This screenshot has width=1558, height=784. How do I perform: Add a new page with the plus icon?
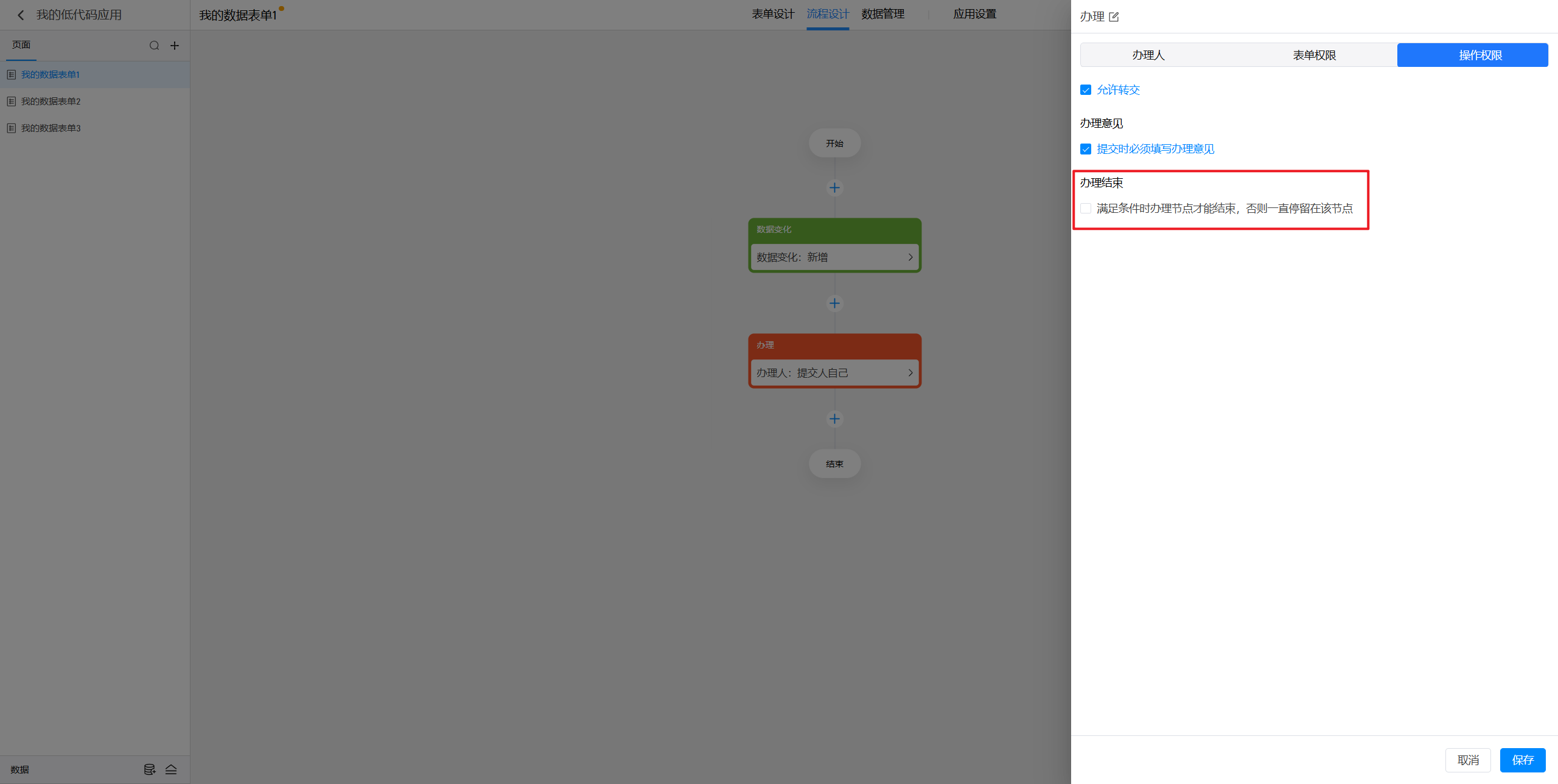pos(175,46)
